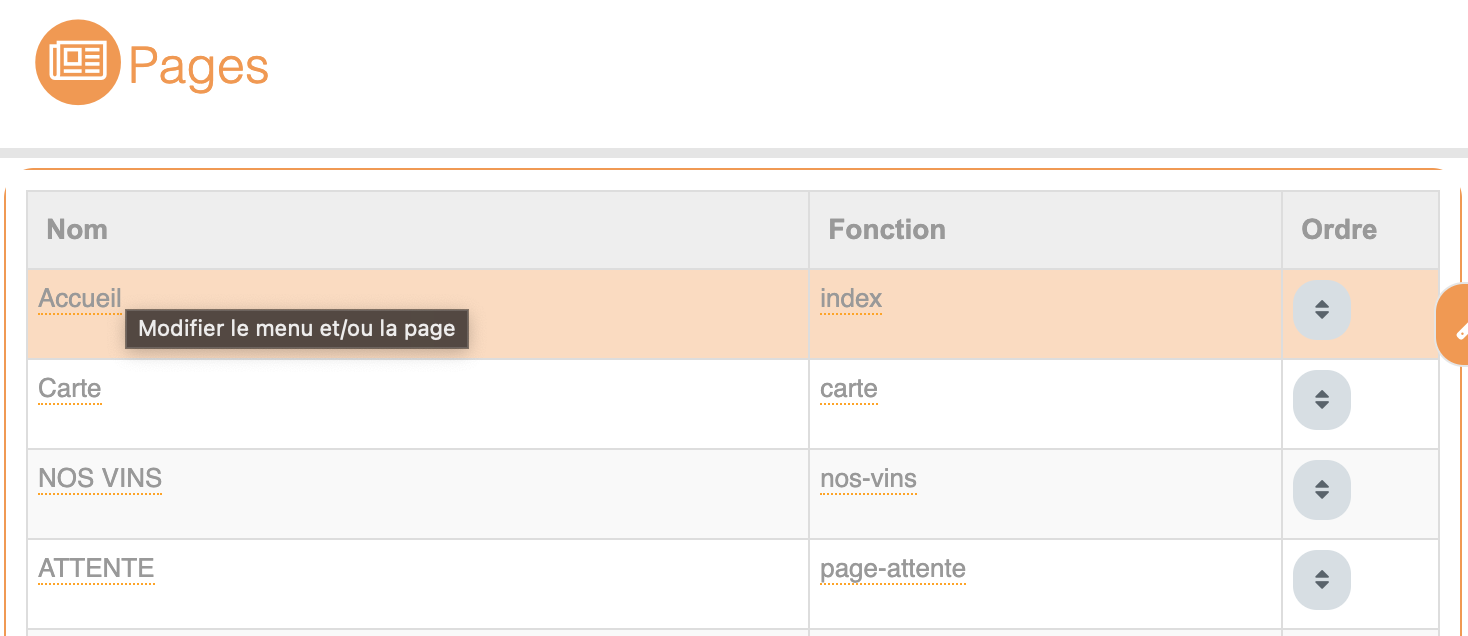Click the Ordre column header
Image resolution: width=1468 pixels, height=636 pixels.
(x=1339, y=230)
